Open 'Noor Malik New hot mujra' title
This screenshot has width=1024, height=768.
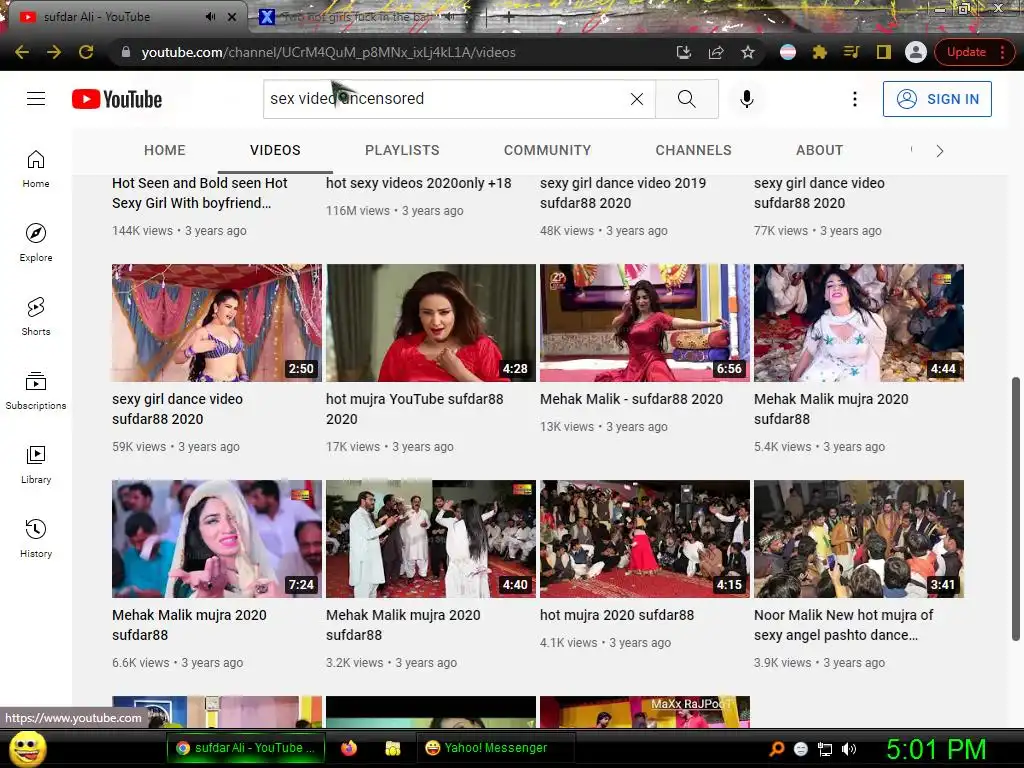(844, 625)
